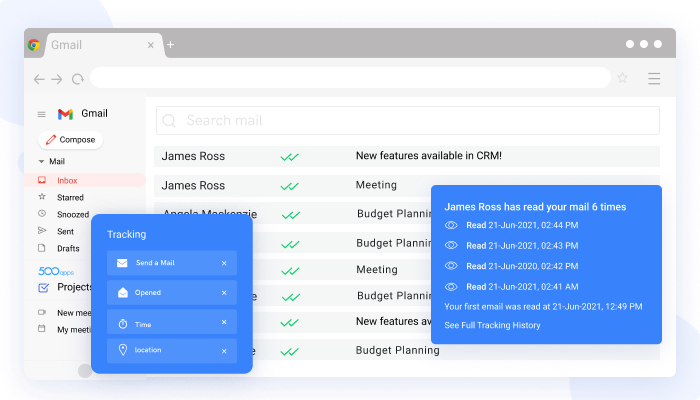
Task: Click read ticks on Angela Mackenzie row
Action: coord(291,216)
